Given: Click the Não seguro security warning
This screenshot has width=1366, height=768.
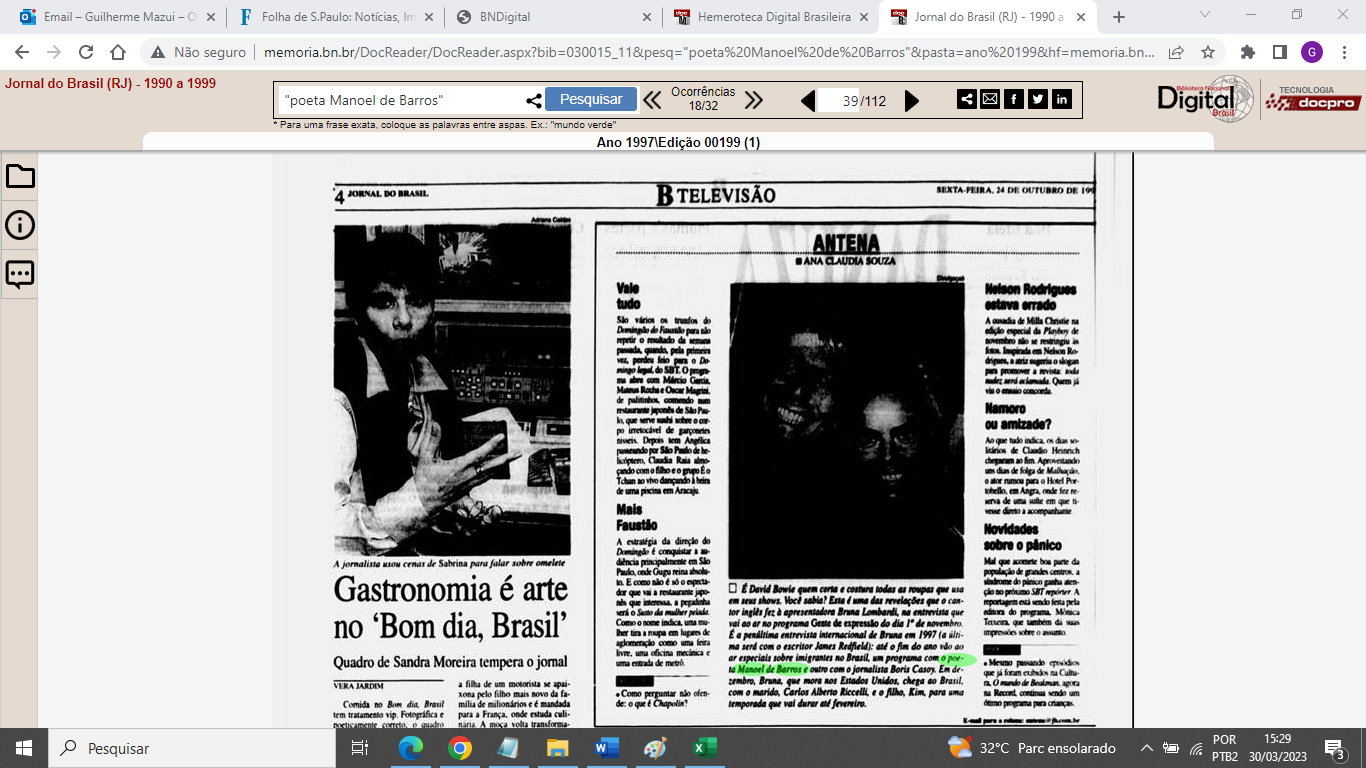Looking at the screenshot, I should [x=197, y=52].
